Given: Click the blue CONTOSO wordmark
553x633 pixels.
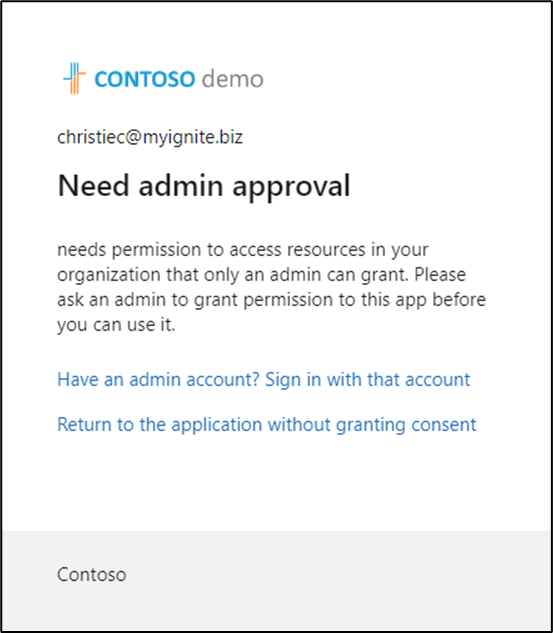Looking at the screenshot, I should click(x=145, y=79).
